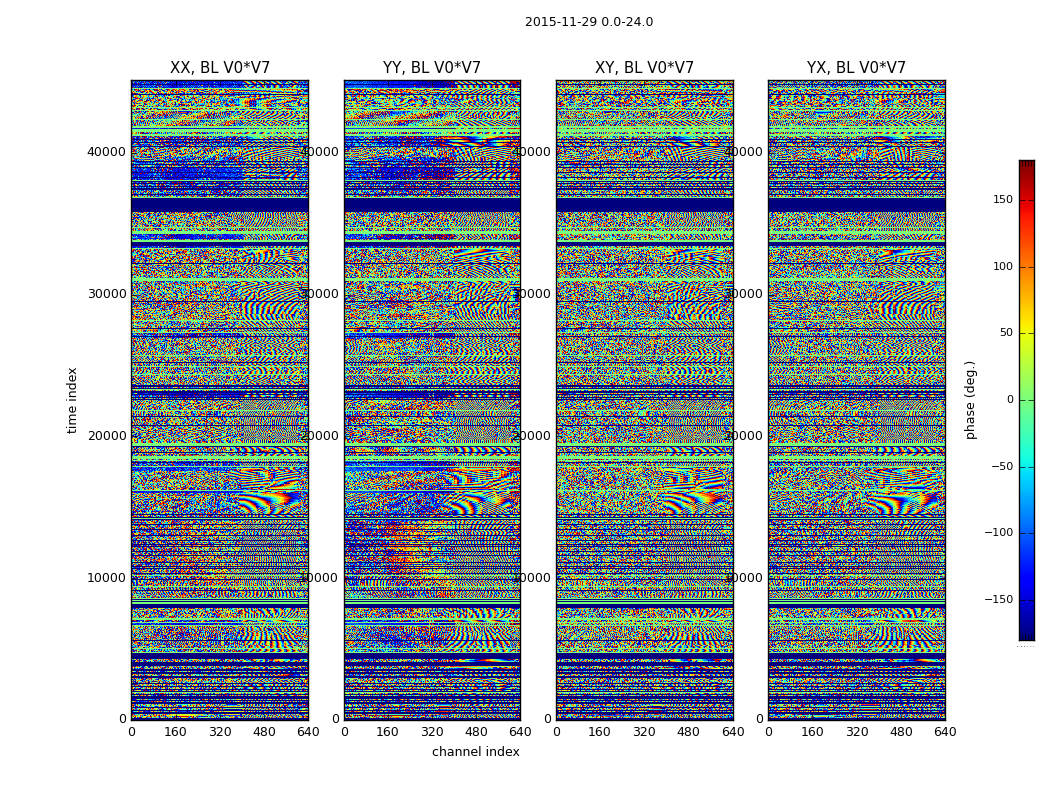Click the 40000 y-tick of XX plot
Image resolution: width=1050 pixels, height=800 pixels.
[x=107, y=152]
